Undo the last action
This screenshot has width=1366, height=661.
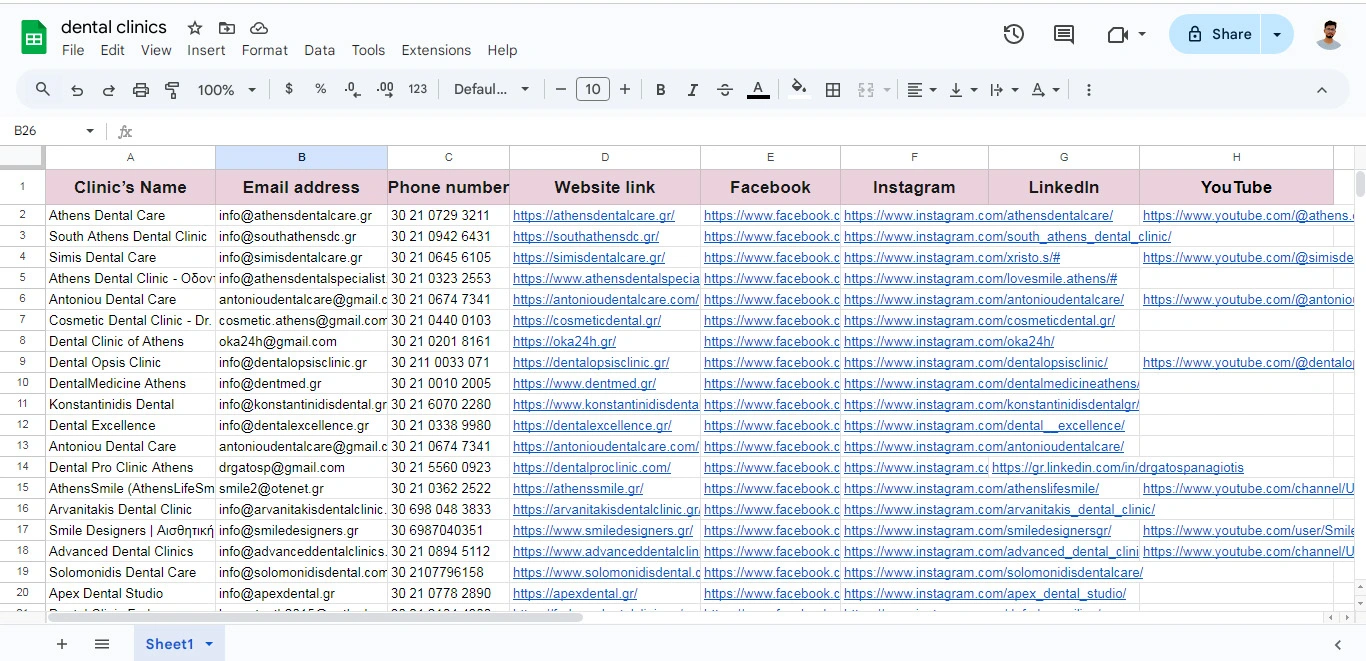(x=77, y=90)
